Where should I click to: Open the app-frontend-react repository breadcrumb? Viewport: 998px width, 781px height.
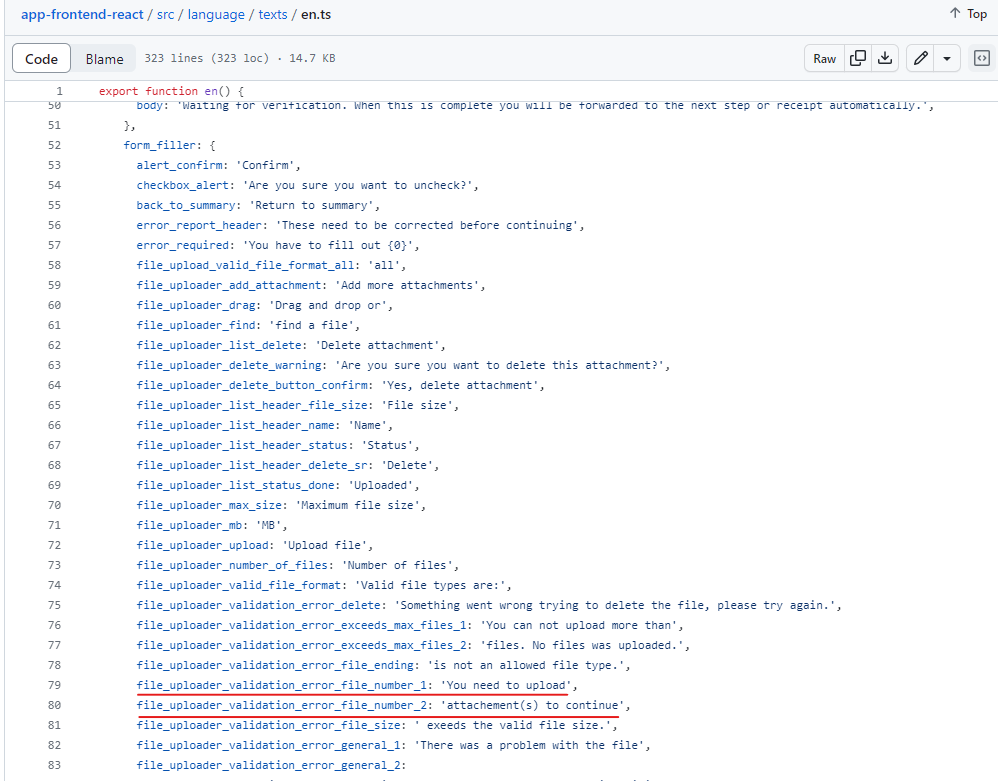pos(80,15)
